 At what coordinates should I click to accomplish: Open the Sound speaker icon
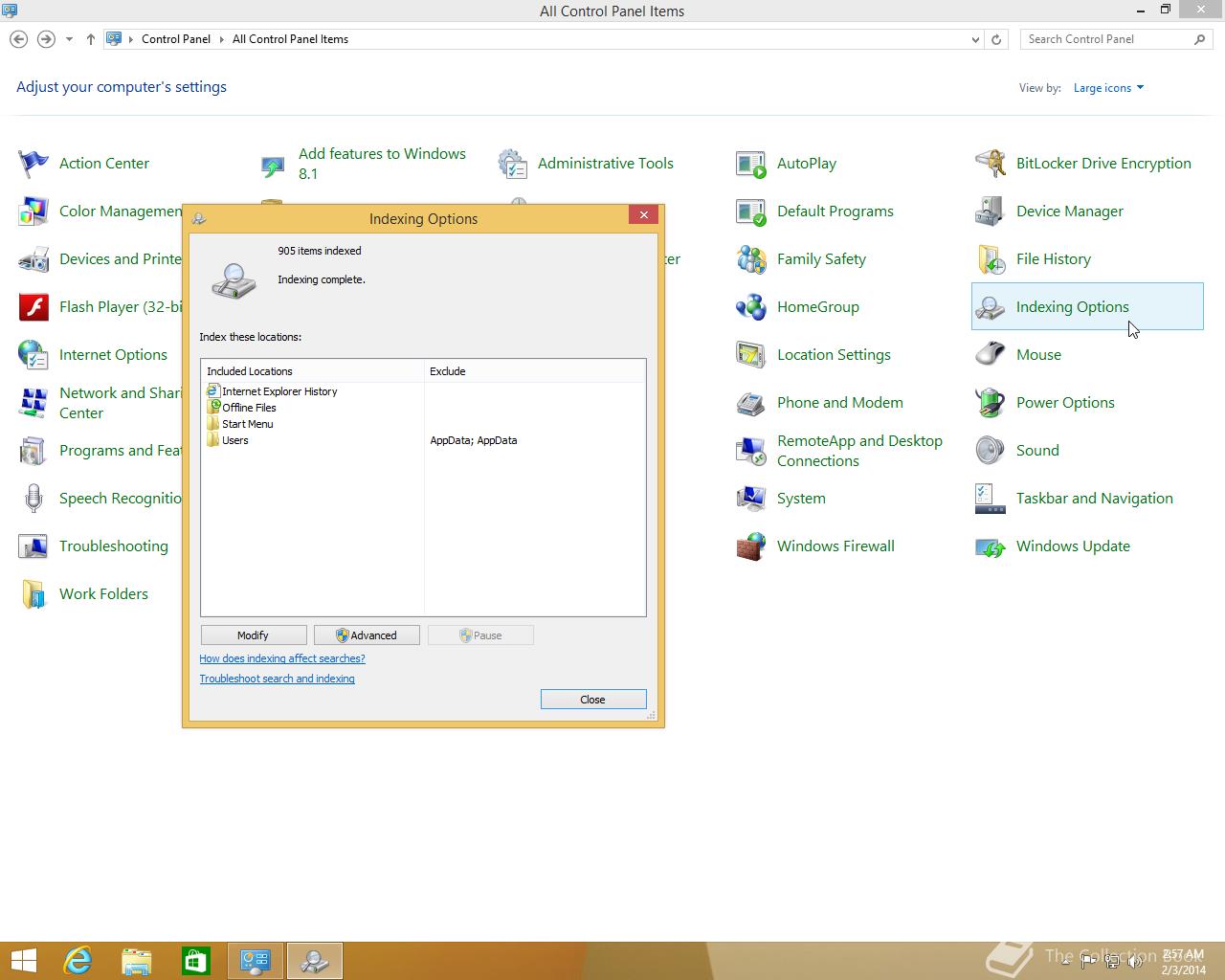click(991, 451)
